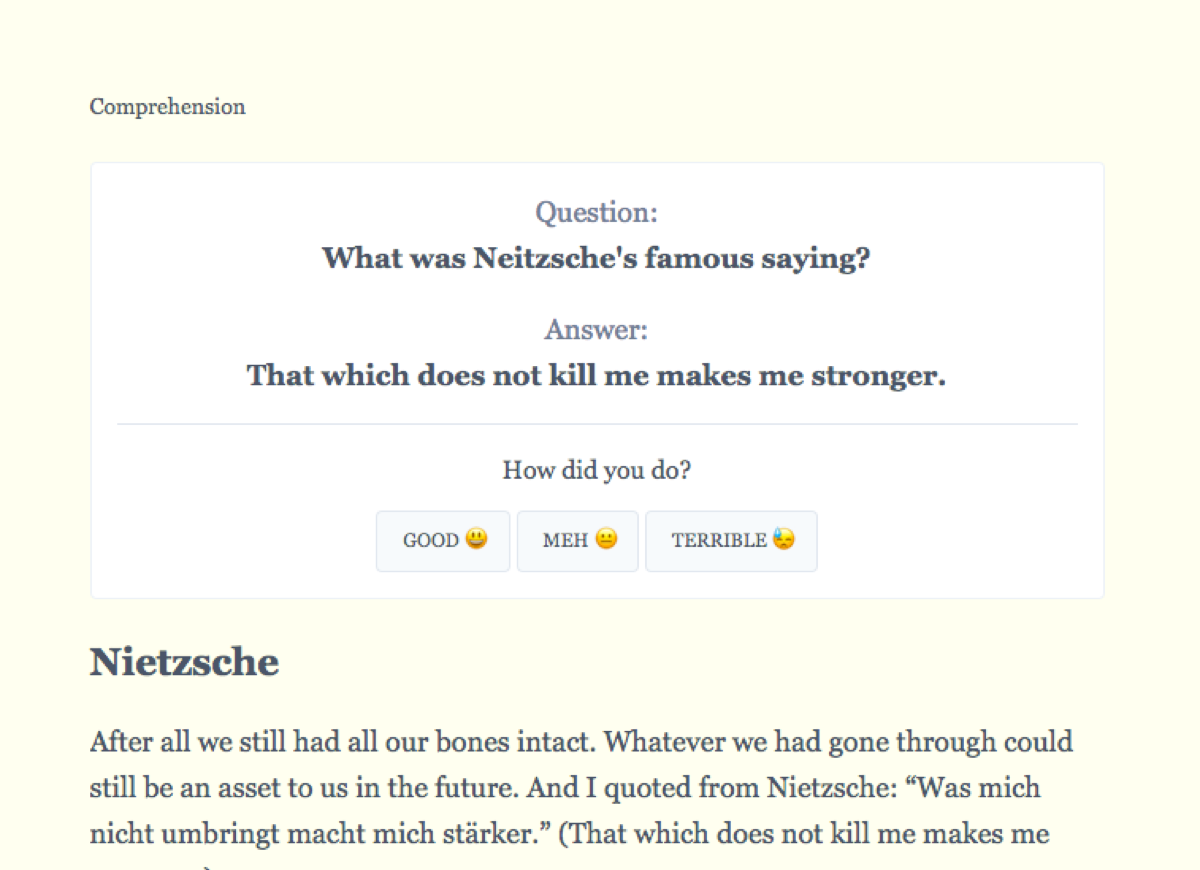Click the horizontal divider line in the card

coord(597,424)
